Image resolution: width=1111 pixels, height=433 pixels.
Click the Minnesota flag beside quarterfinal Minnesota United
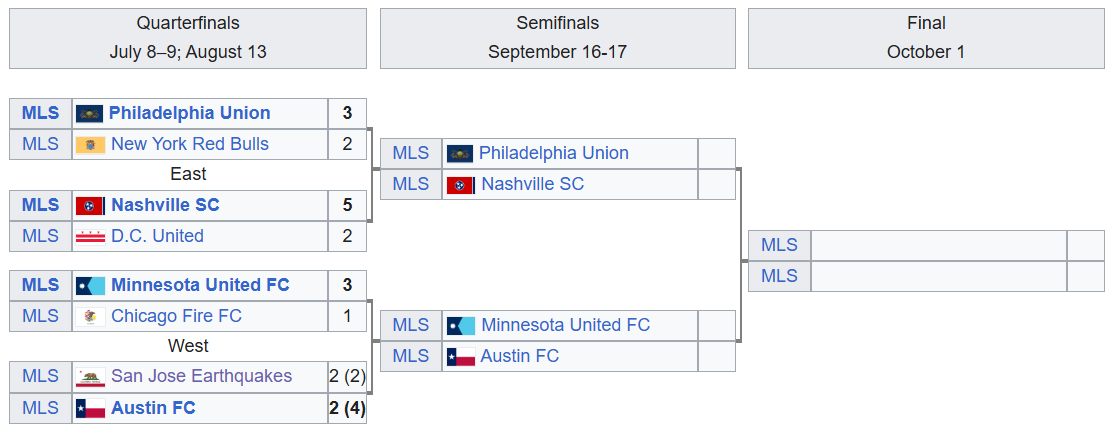point(90,286)
